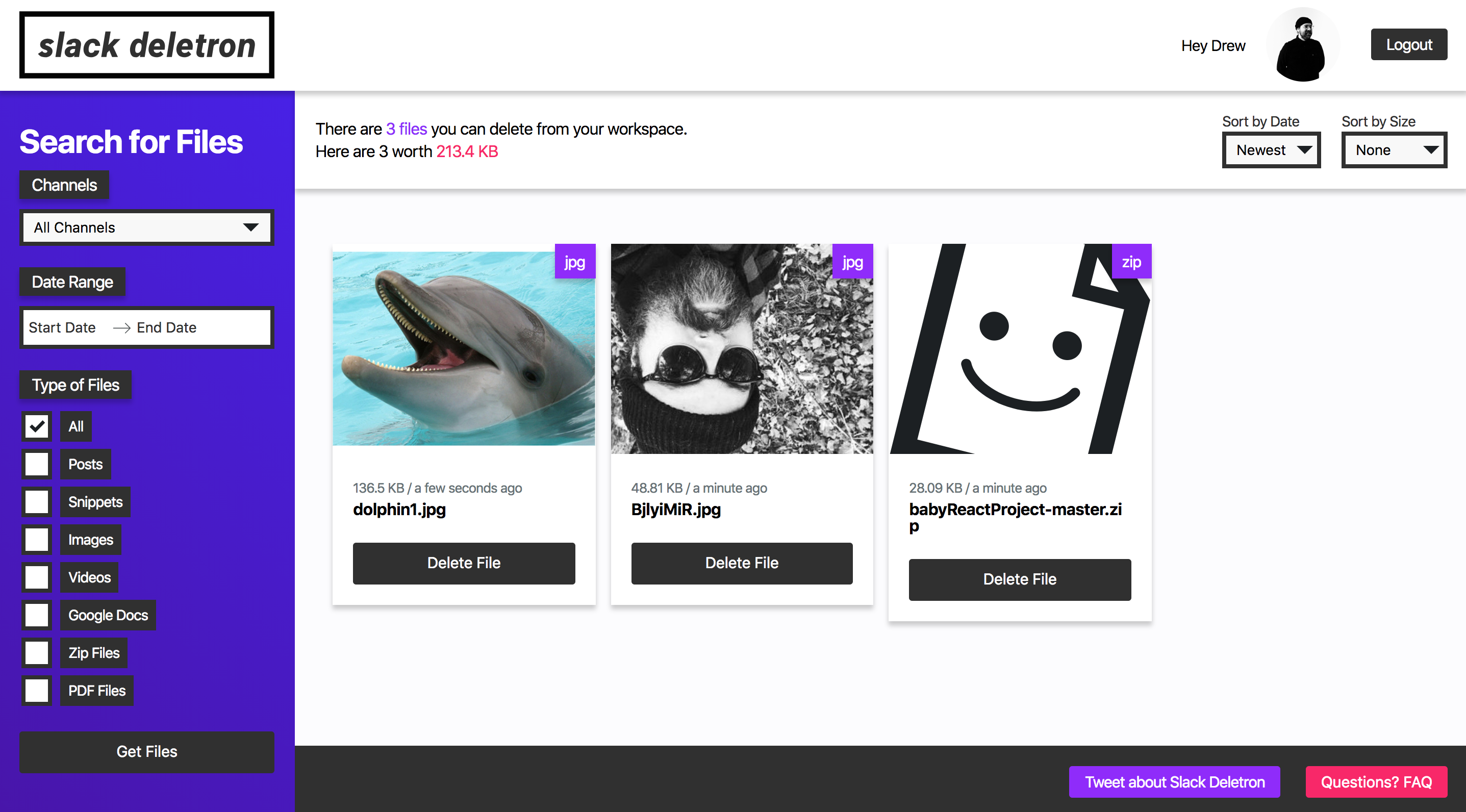Open the All Channels dropdown
Image resolution: width=1466 pixels, height=812 pixels.
tap(146, 227)
